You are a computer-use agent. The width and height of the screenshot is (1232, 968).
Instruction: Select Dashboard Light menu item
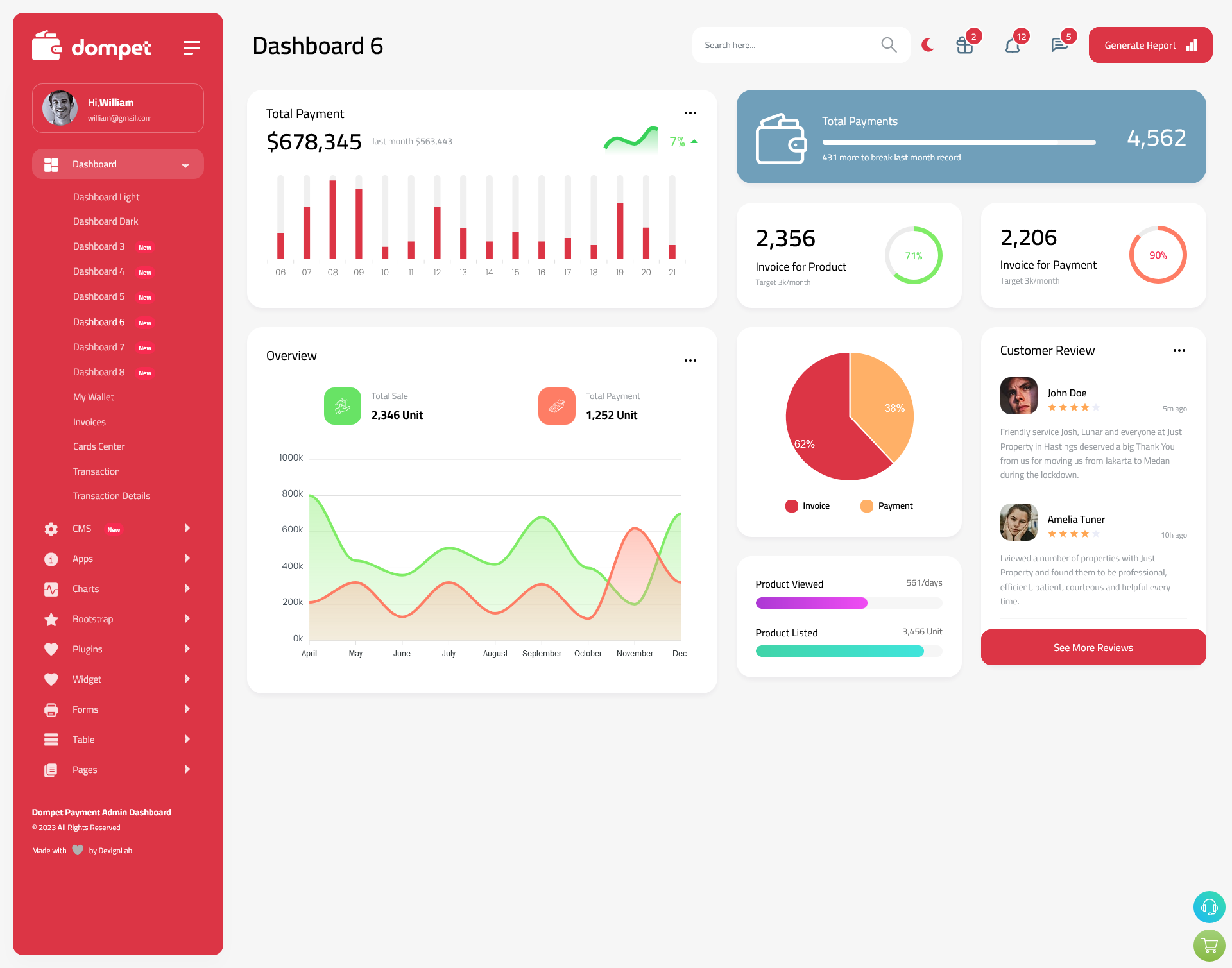tap(106, 196)
